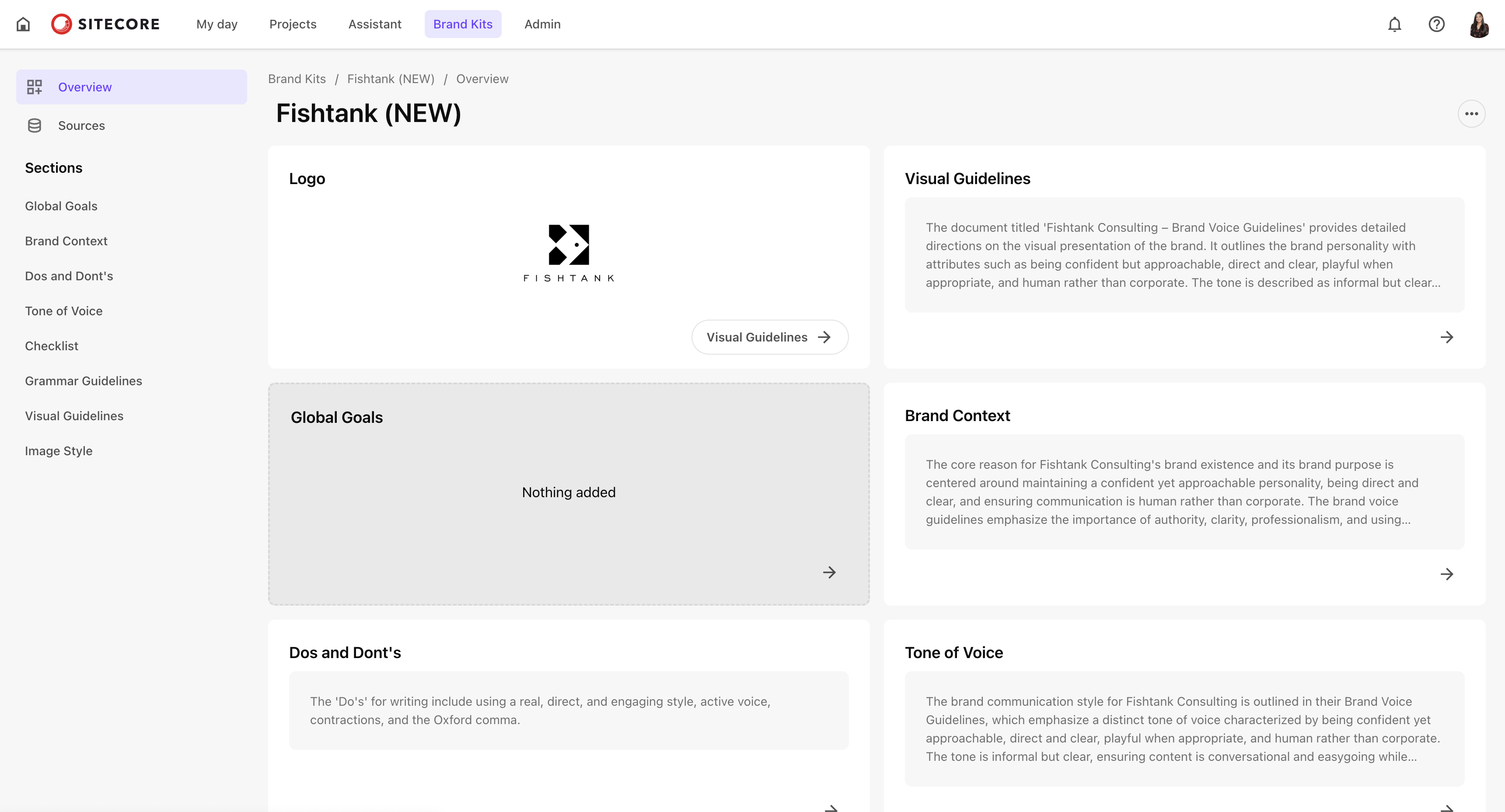The image size is (1505, 812).
Task: Click arrow on Tone of Voice card
Action: (1446, 808)
